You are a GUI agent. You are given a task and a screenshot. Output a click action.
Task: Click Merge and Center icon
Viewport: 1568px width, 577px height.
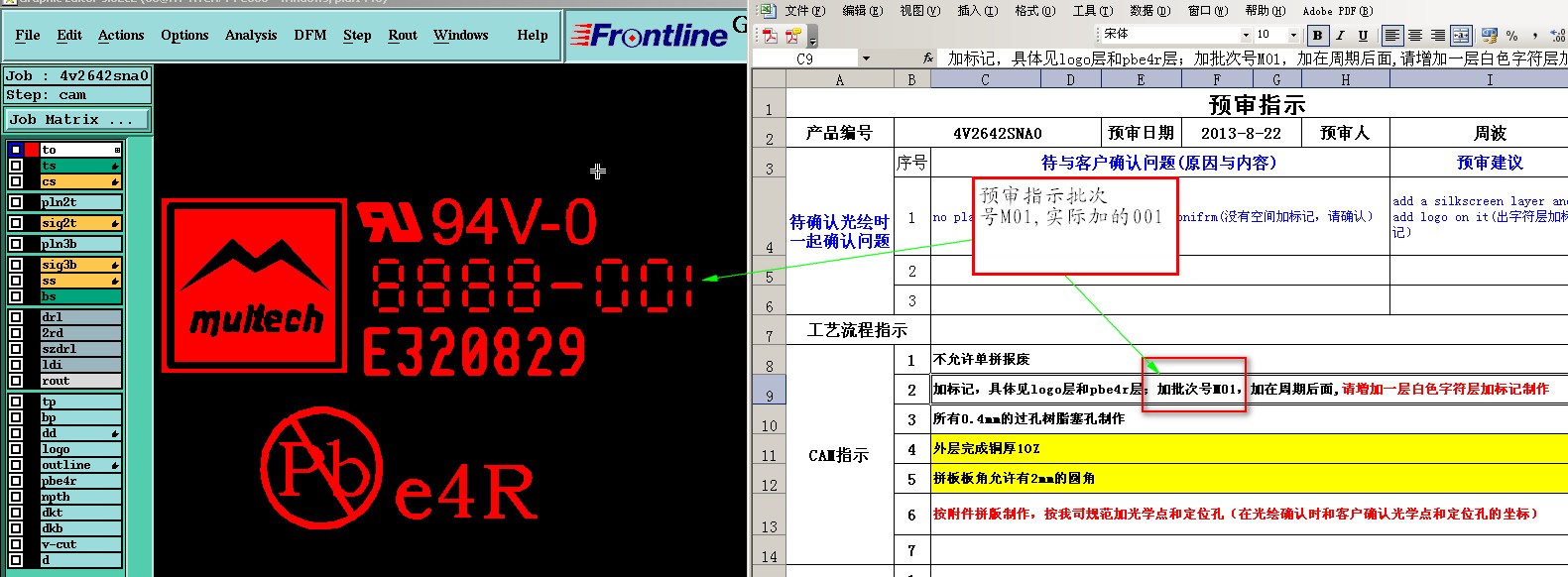(x=1461, y=36)
